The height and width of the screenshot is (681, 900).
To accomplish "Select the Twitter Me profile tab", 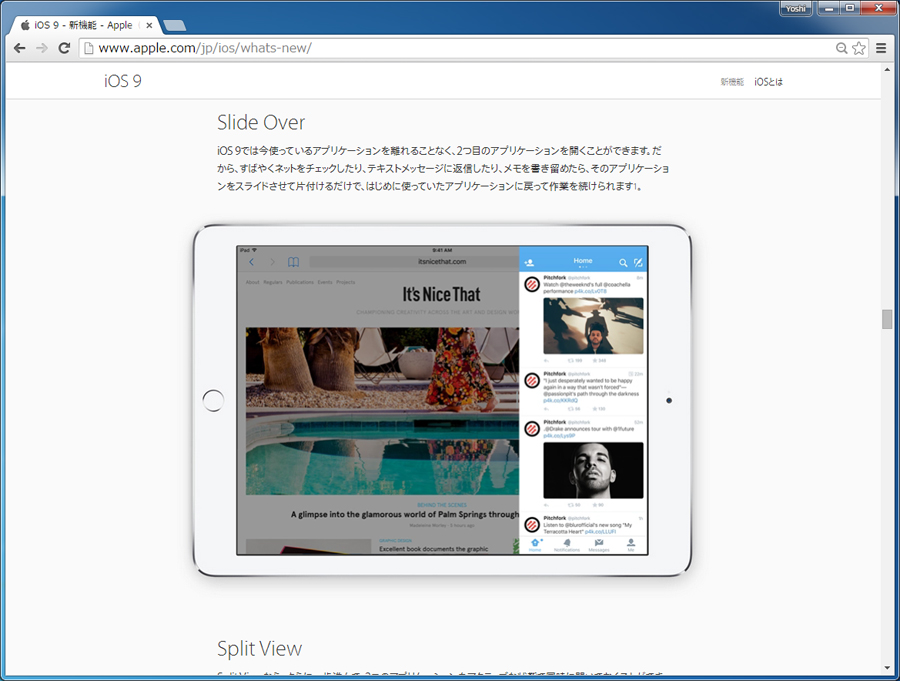I will pyautogui.click(x=631, y=544).
